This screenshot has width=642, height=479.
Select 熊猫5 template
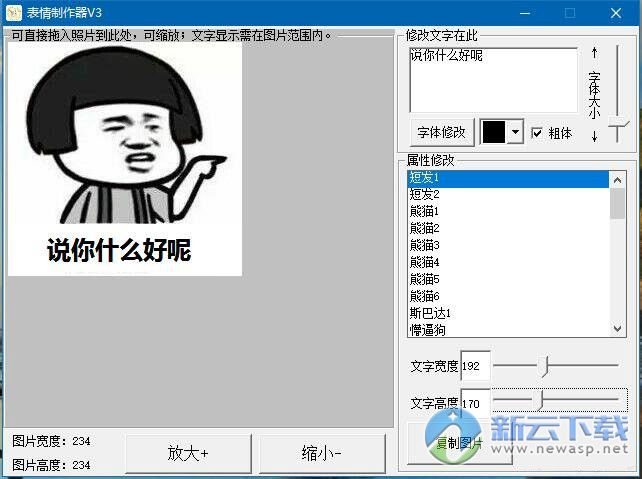(x=508, y=279)
